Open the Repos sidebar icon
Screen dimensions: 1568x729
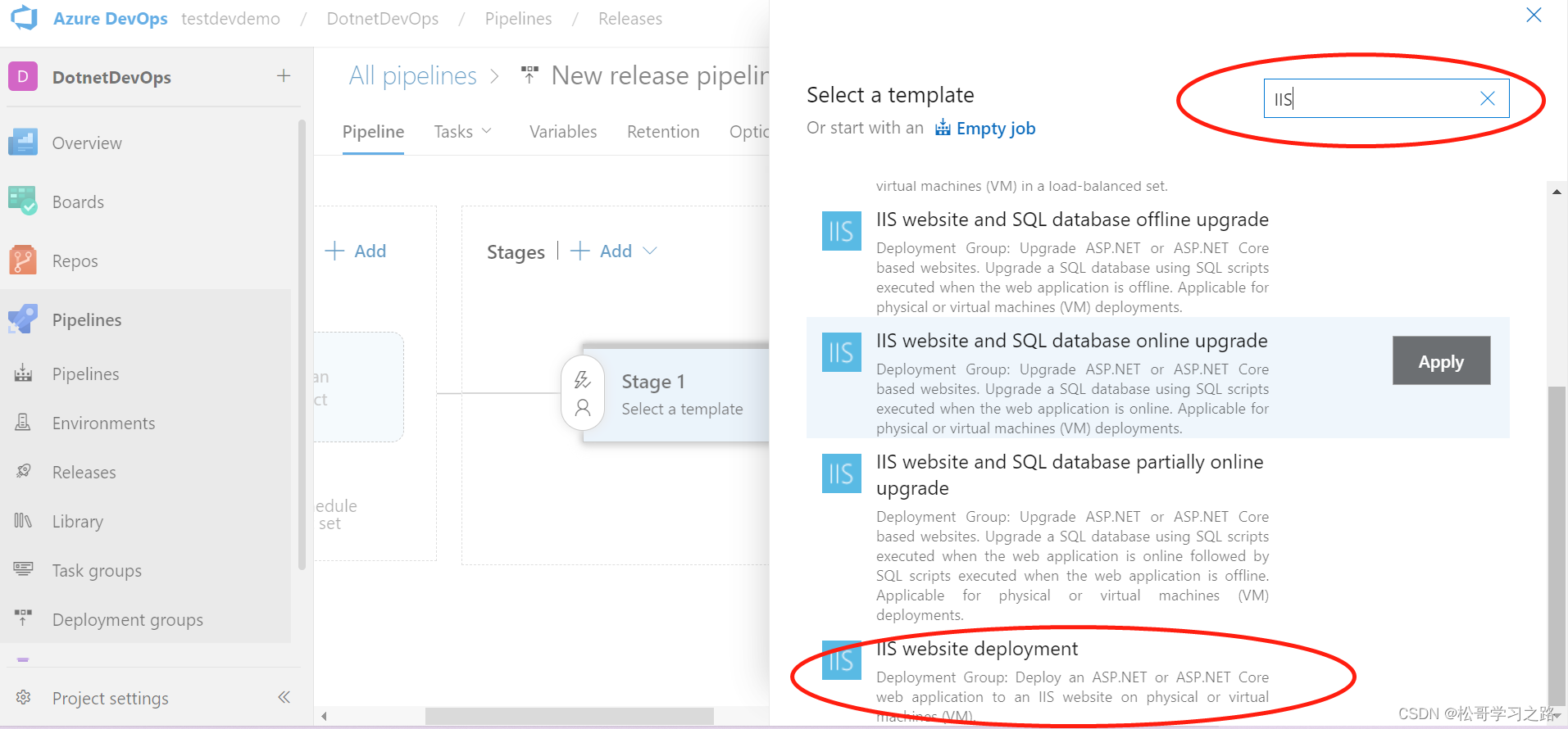coord(23,260)
